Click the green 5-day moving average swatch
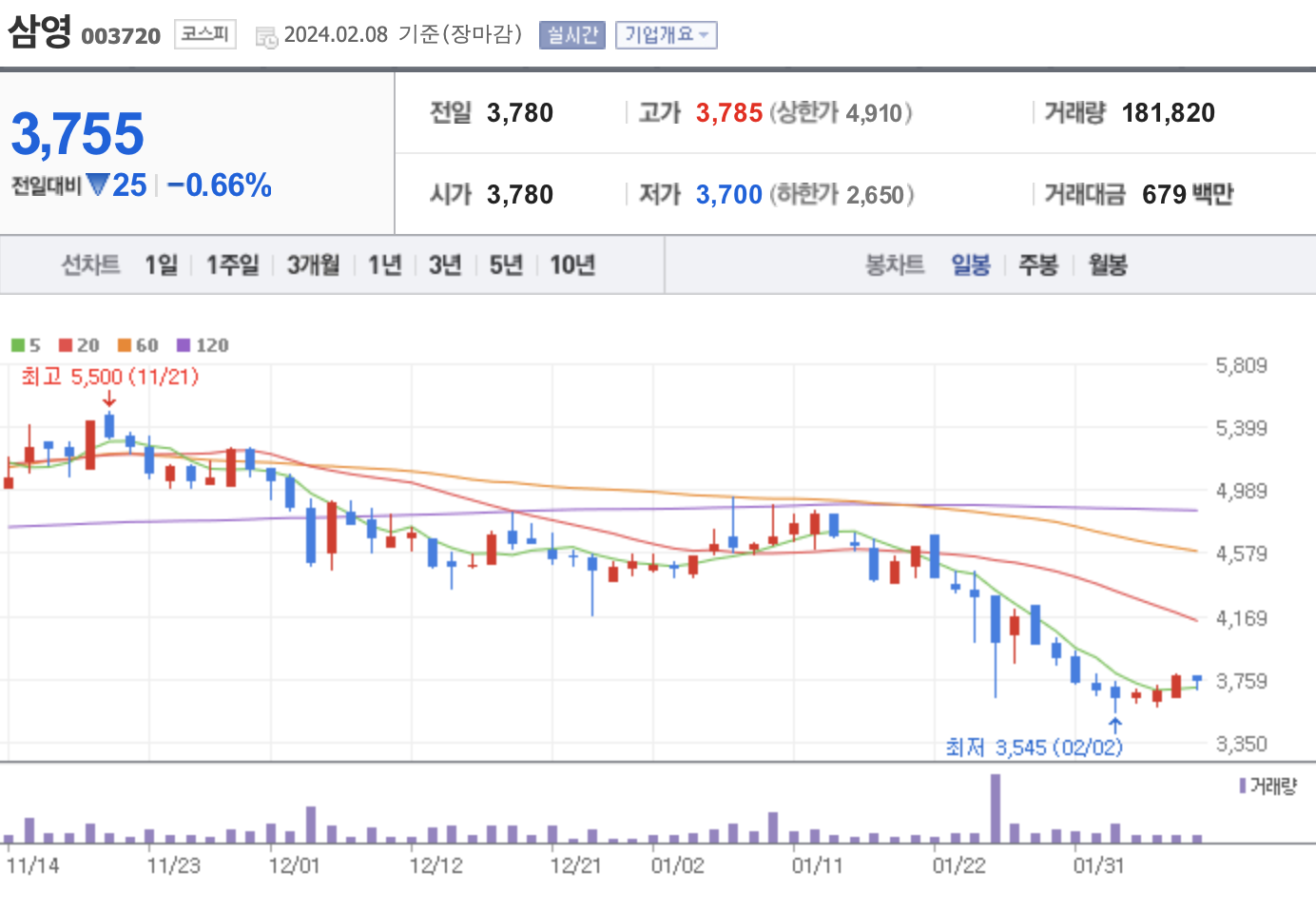Image resolution: width=1316 pixels, height=913 pixels. [x=18, y=345]
